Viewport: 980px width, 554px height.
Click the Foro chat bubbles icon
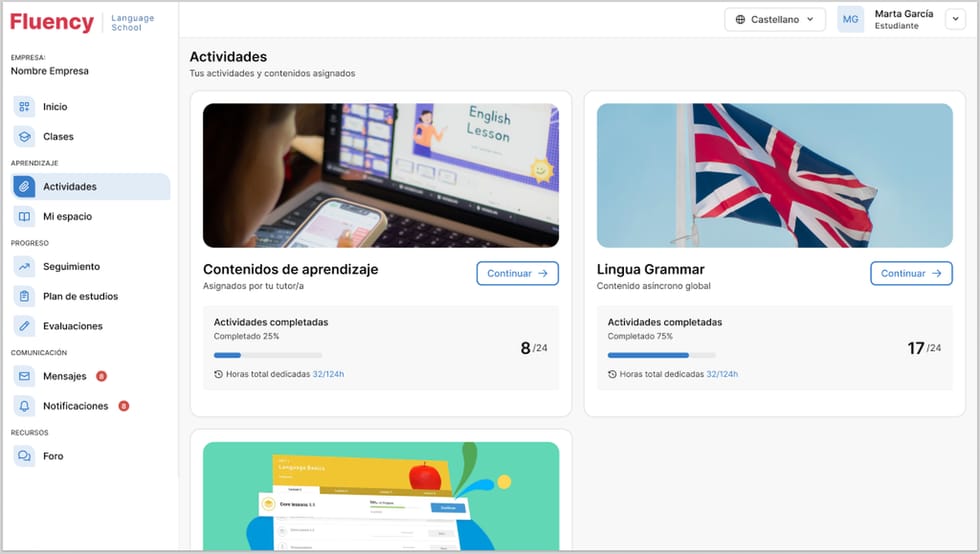click(24, 456)
